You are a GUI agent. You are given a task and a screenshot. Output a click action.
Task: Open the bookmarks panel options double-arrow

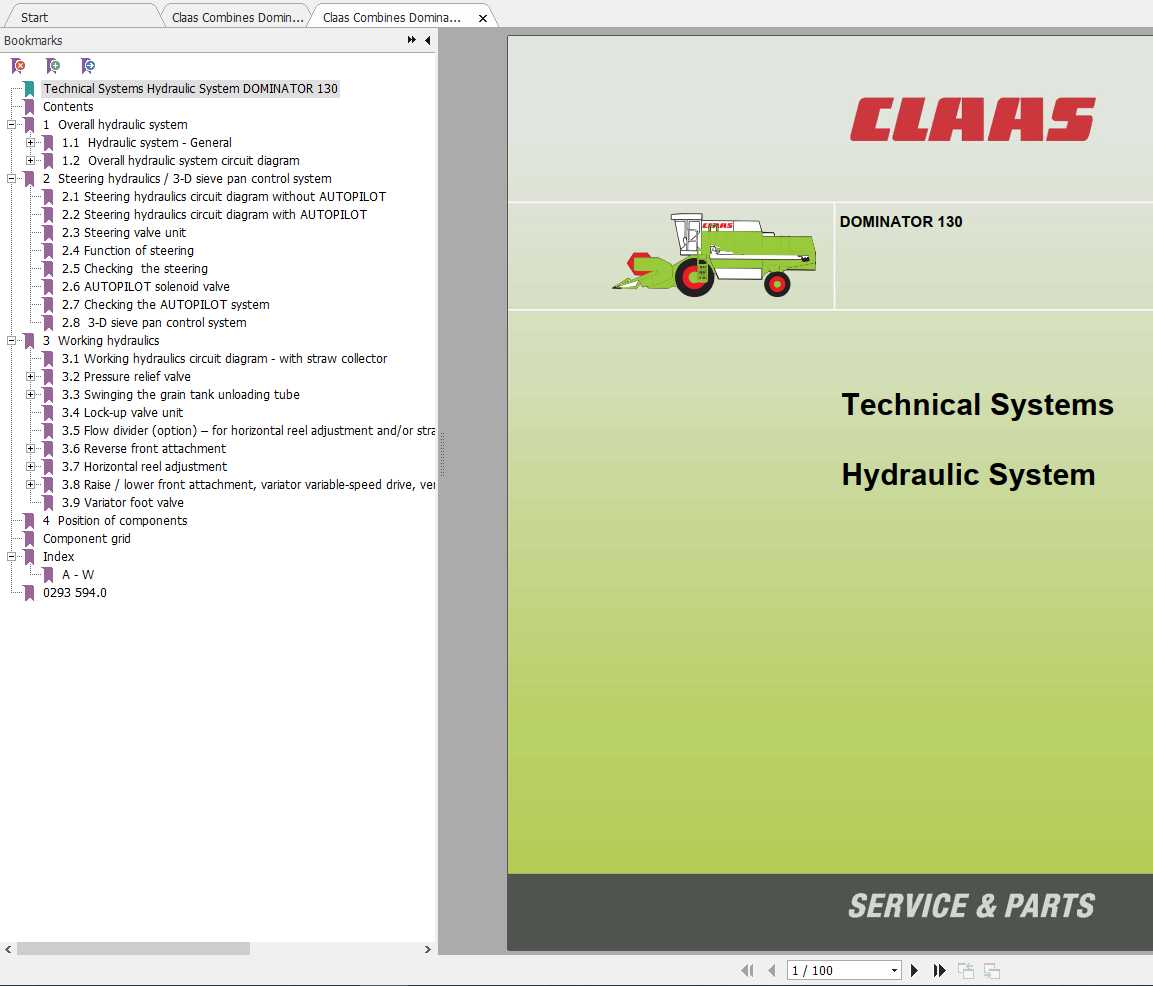coord(411,40)
